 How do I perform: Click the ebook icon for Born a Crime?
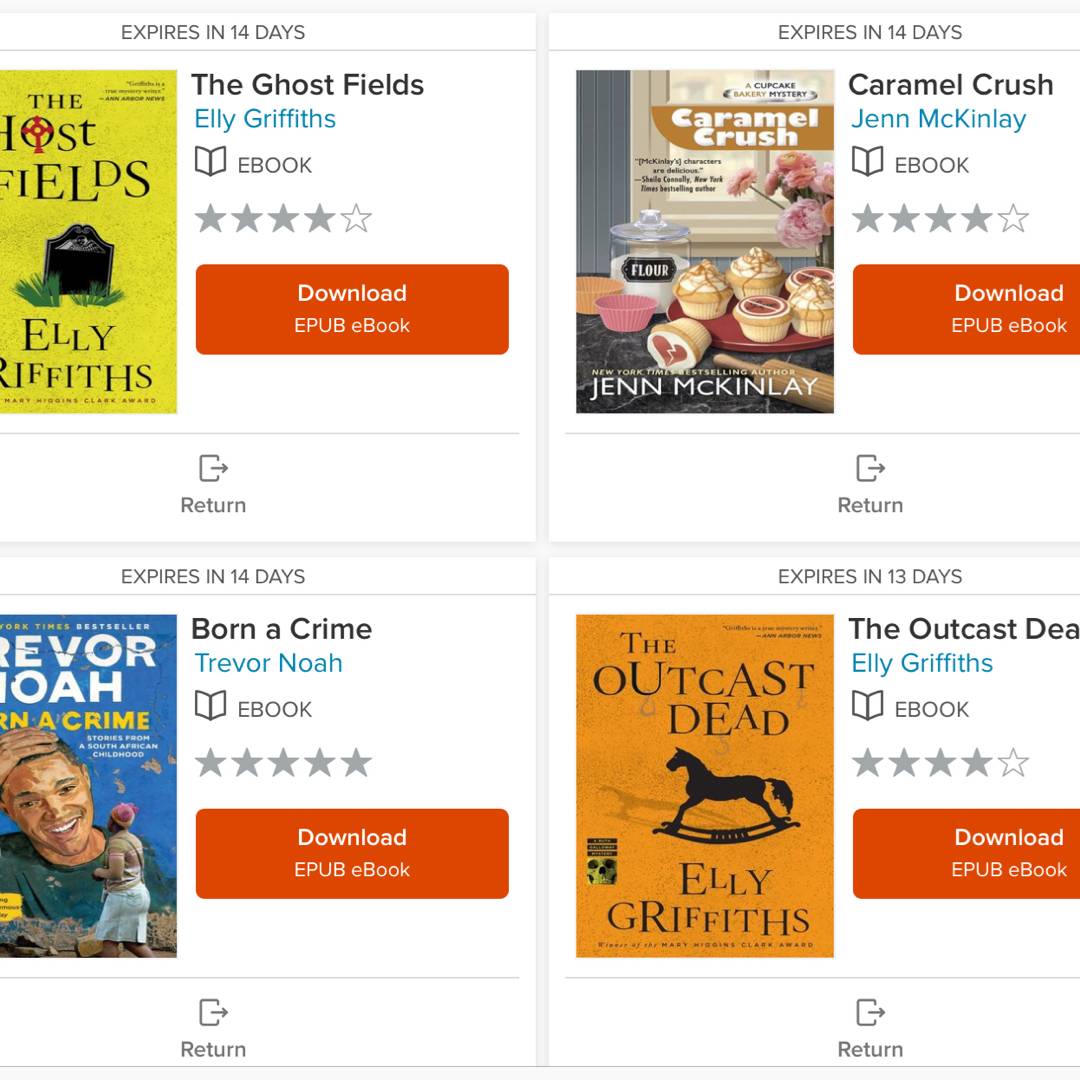pos(210,706)
